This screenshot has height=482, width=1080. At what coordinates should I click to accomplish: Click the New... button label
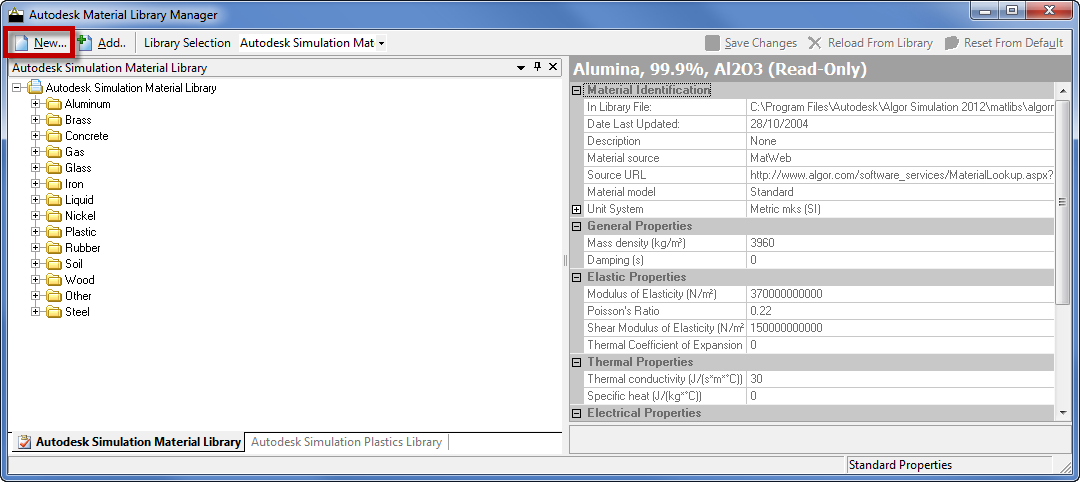[x=50, y=43]
